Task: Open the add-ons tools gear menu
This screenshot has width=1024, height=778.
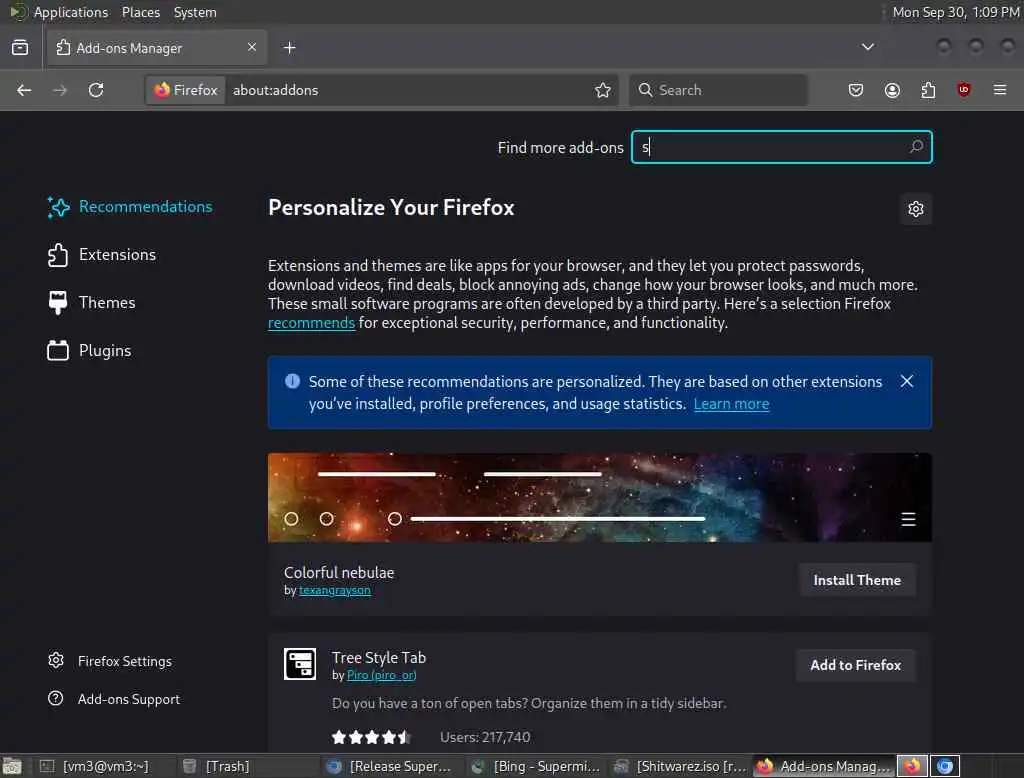Action: 916,209
